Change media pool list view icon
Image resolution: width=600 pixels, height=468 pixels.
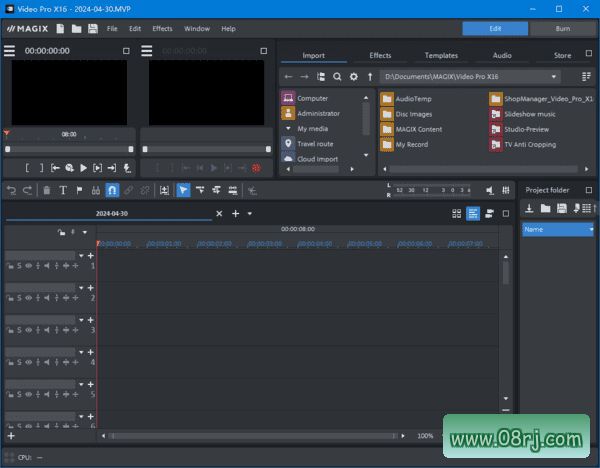[586, 77]
